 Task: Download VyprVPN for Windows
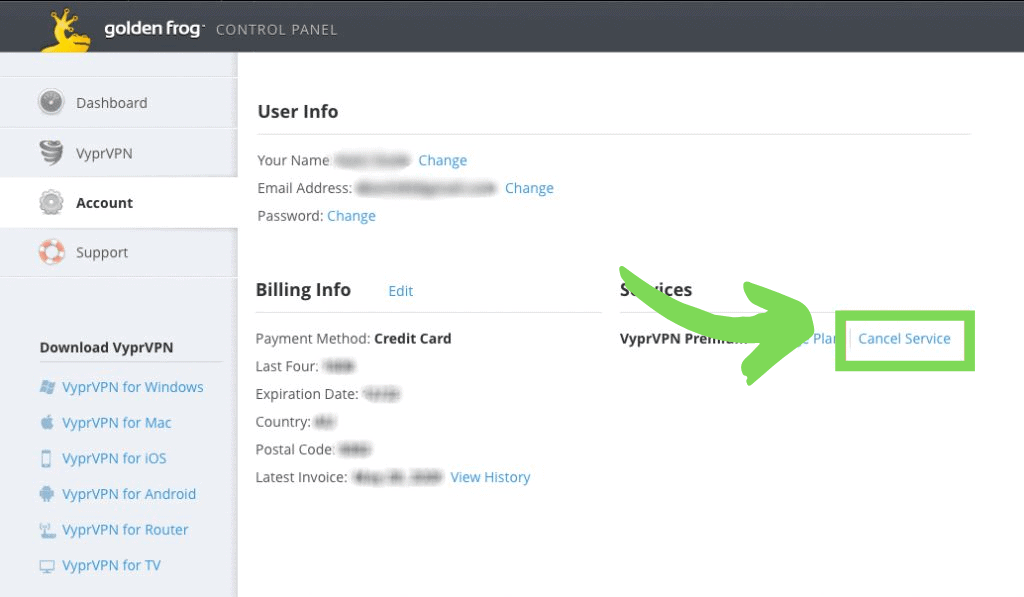tap(133, 387)
